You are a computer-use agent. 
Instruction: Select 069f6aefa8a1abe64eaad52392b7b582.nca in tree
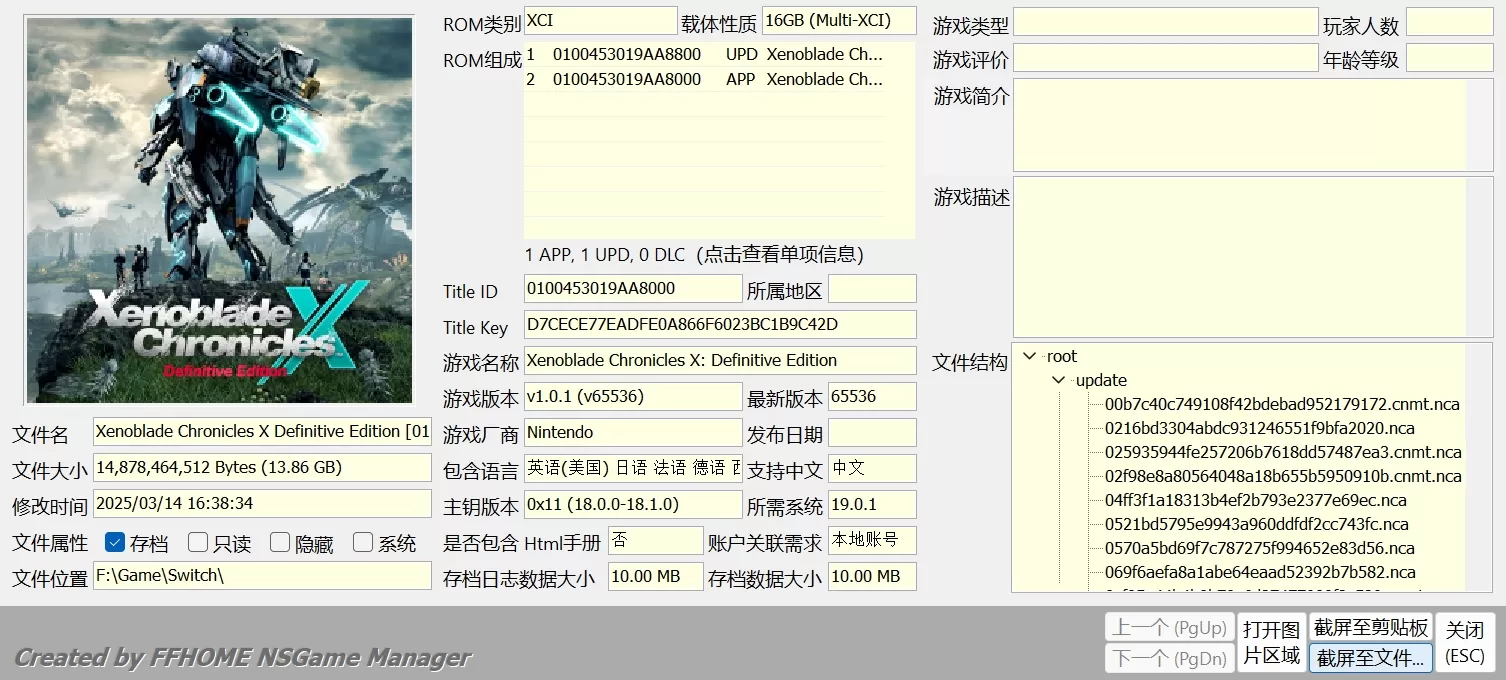pyautogui.click(x=1260, y=572)
